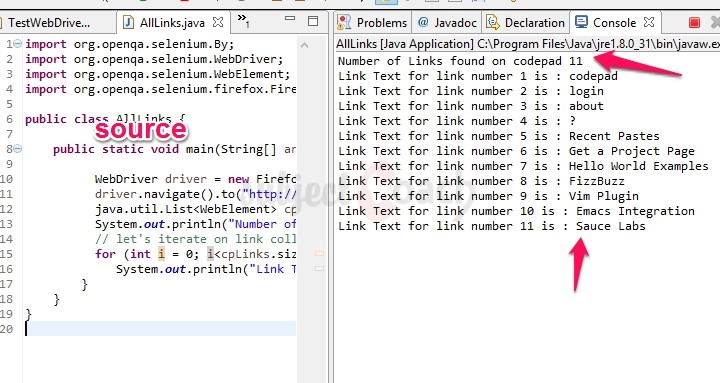Click the Problems tab icon

[x=344, y=22]
